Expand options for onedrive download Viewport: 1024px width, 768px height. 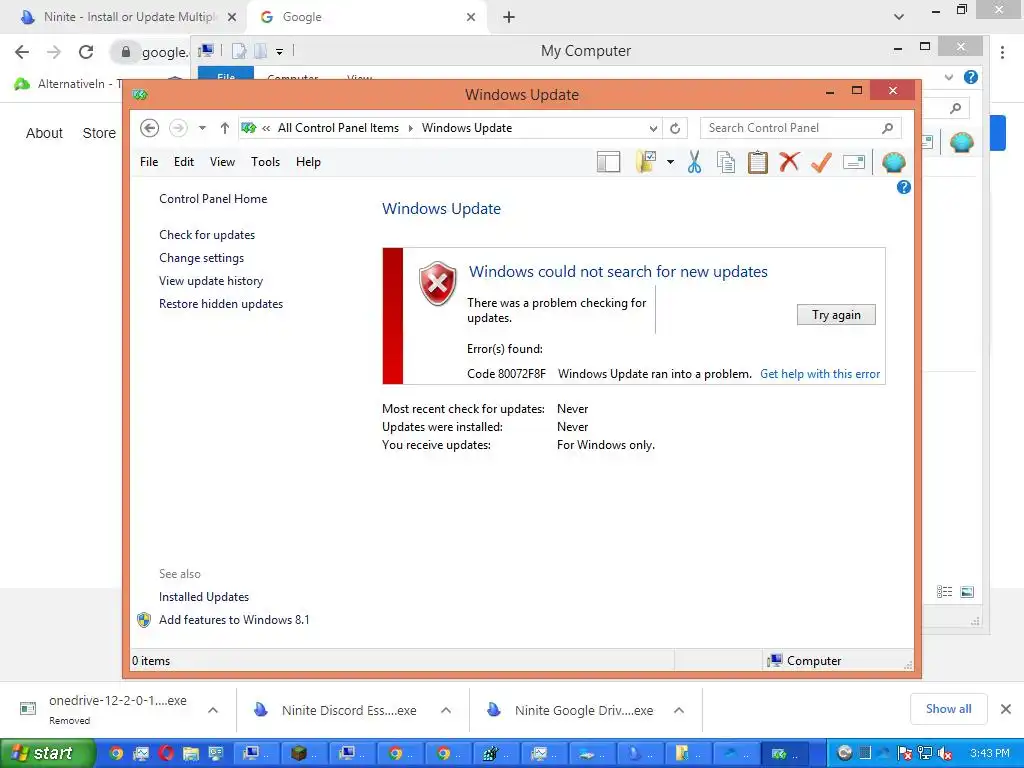click(x=213, y=710)
